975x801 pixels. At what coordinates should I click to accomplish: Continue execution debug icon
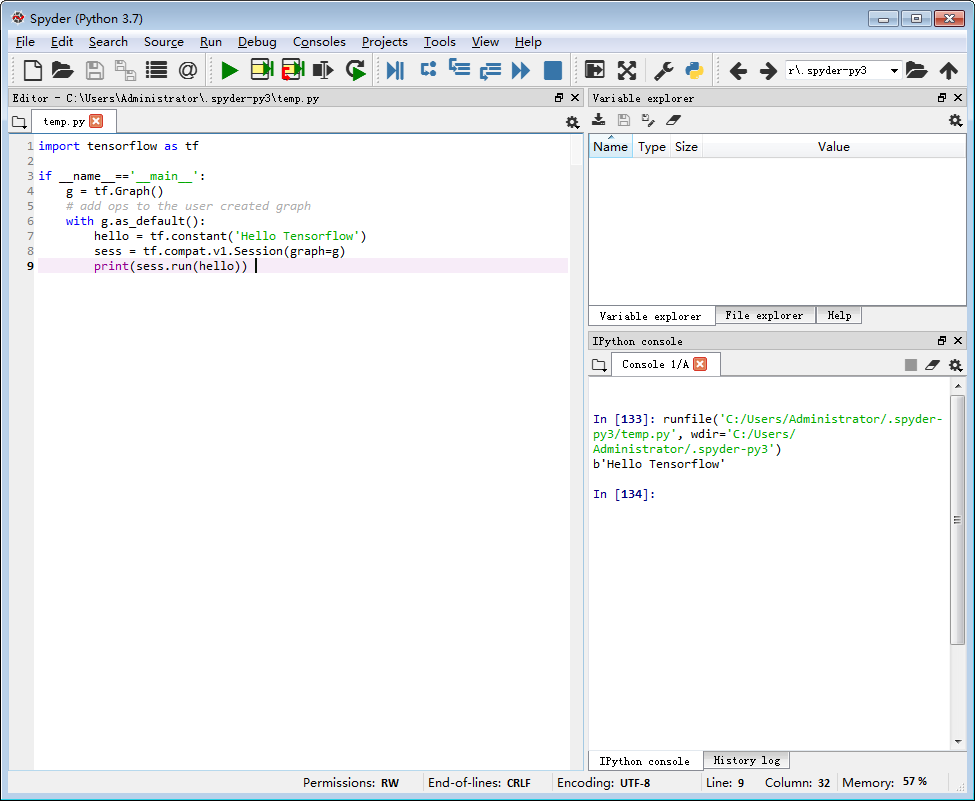click(x=521, y=70)
